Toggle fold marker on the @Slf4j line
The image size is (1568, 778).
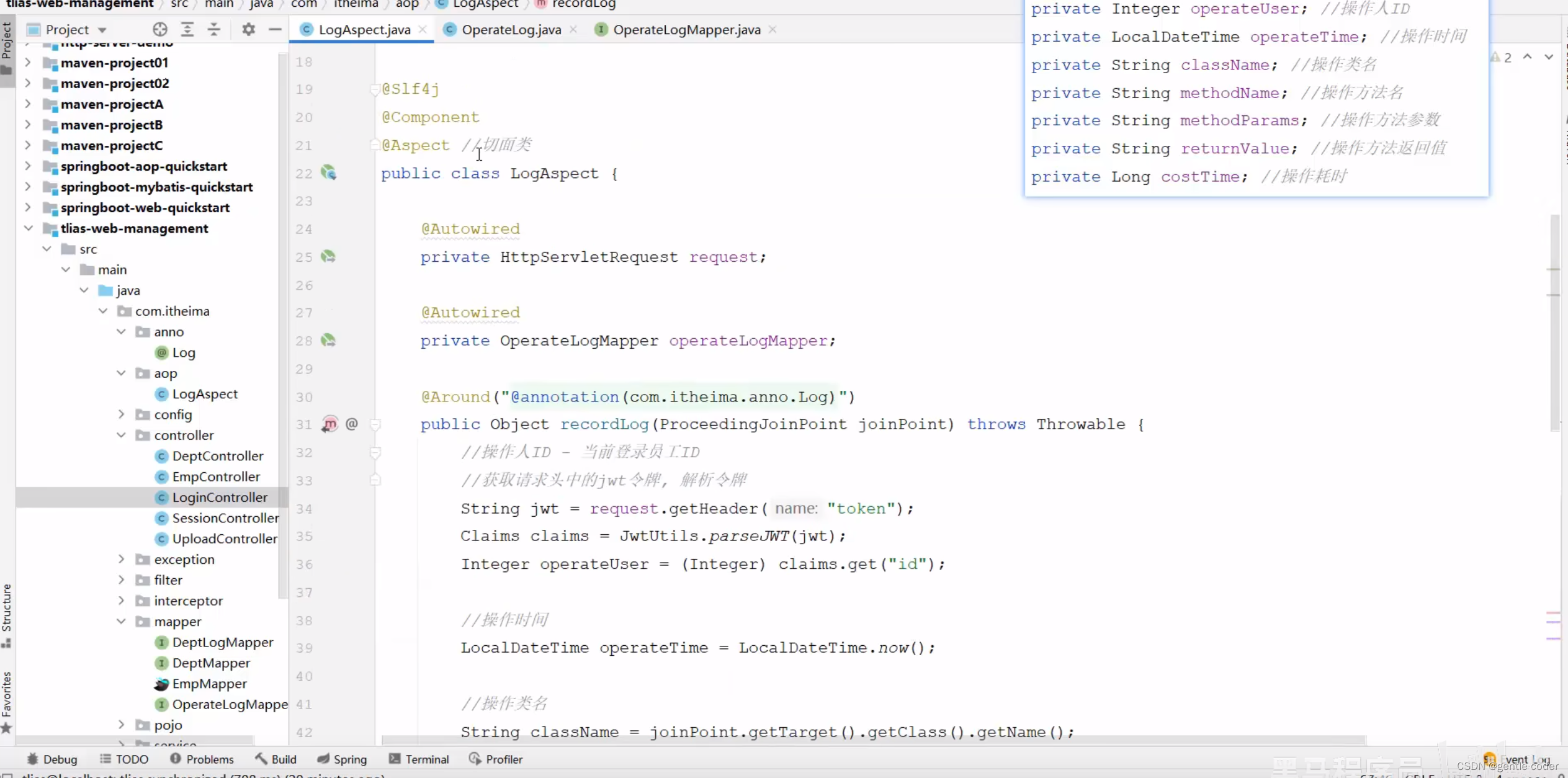(x=374, y=89)
